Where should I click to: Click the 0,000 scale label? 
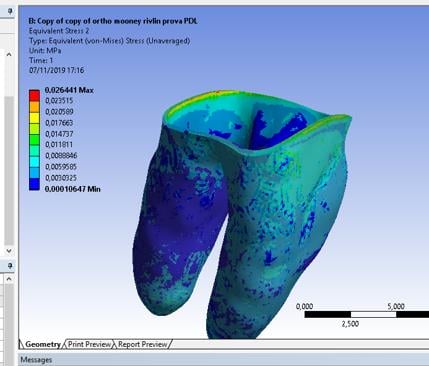[x=304, y=306]
